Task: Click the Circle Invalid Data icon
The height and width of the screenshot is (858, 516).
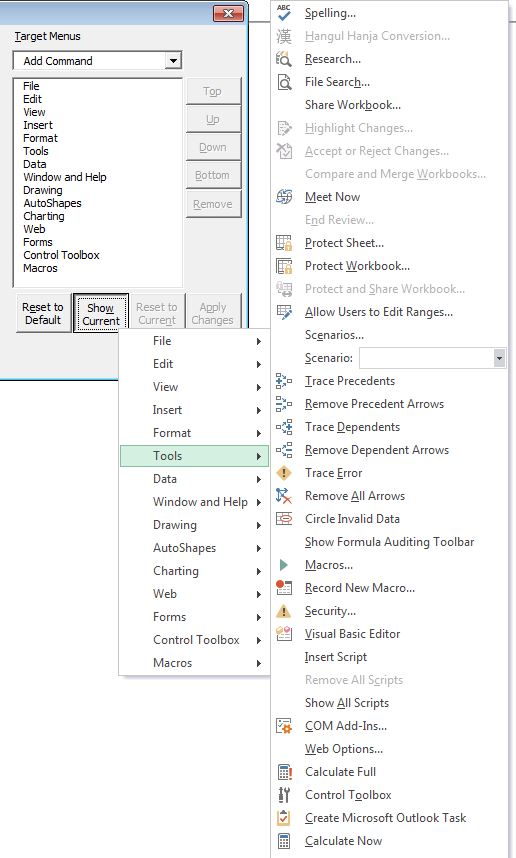Action: click(x=284, y=518)
